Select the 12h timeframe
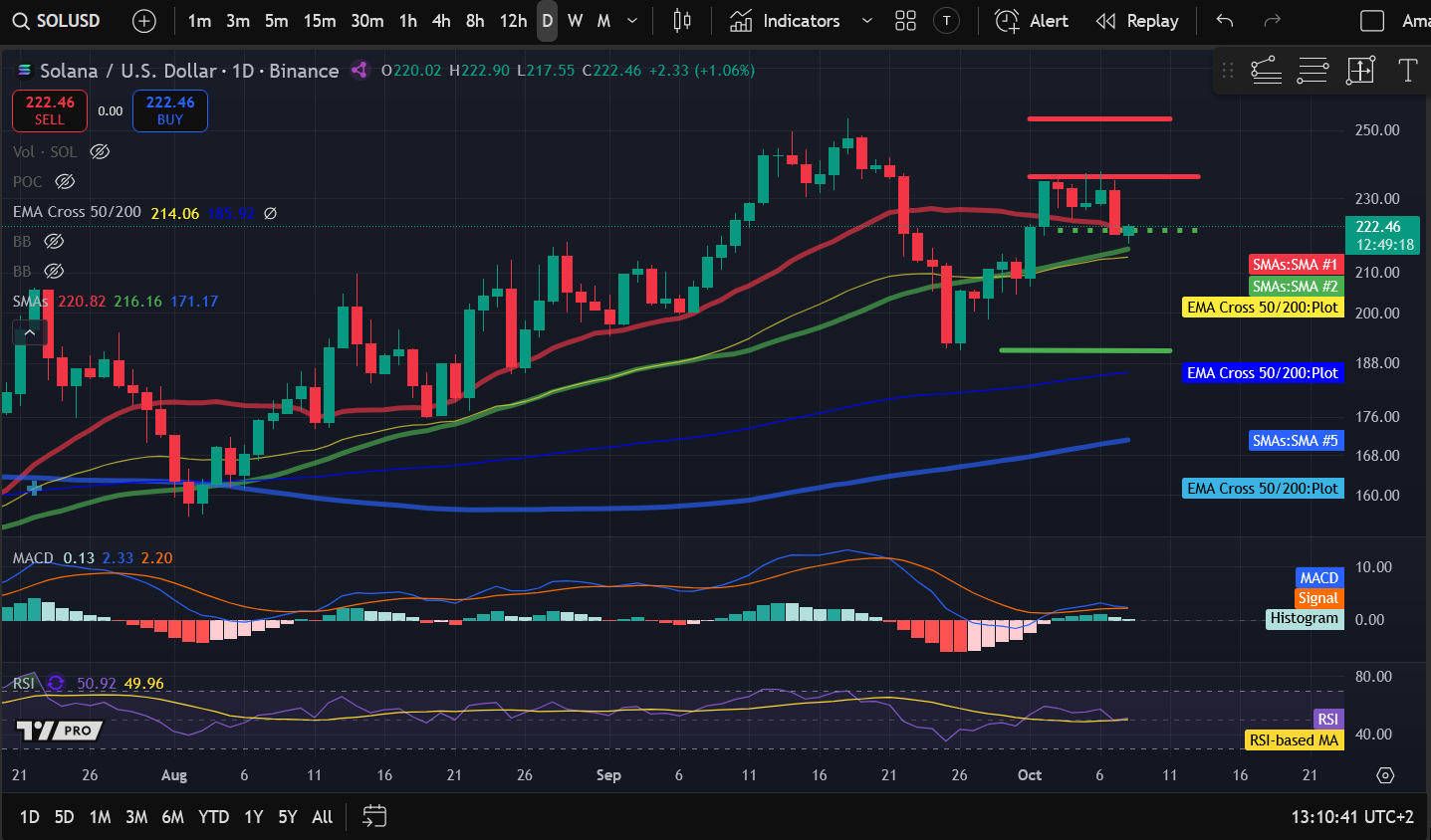This screenshot has width=1431, height=840. (x=513, y=21)
